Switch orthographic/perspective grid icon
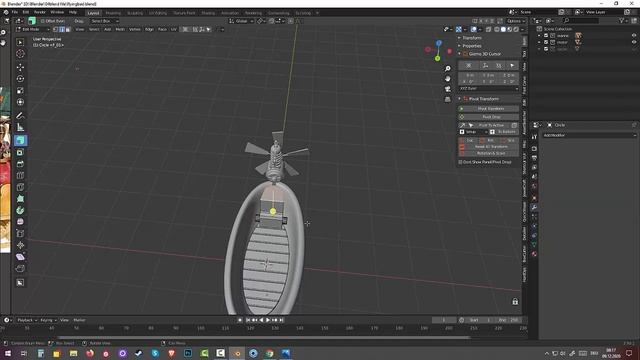 (448, 99)
